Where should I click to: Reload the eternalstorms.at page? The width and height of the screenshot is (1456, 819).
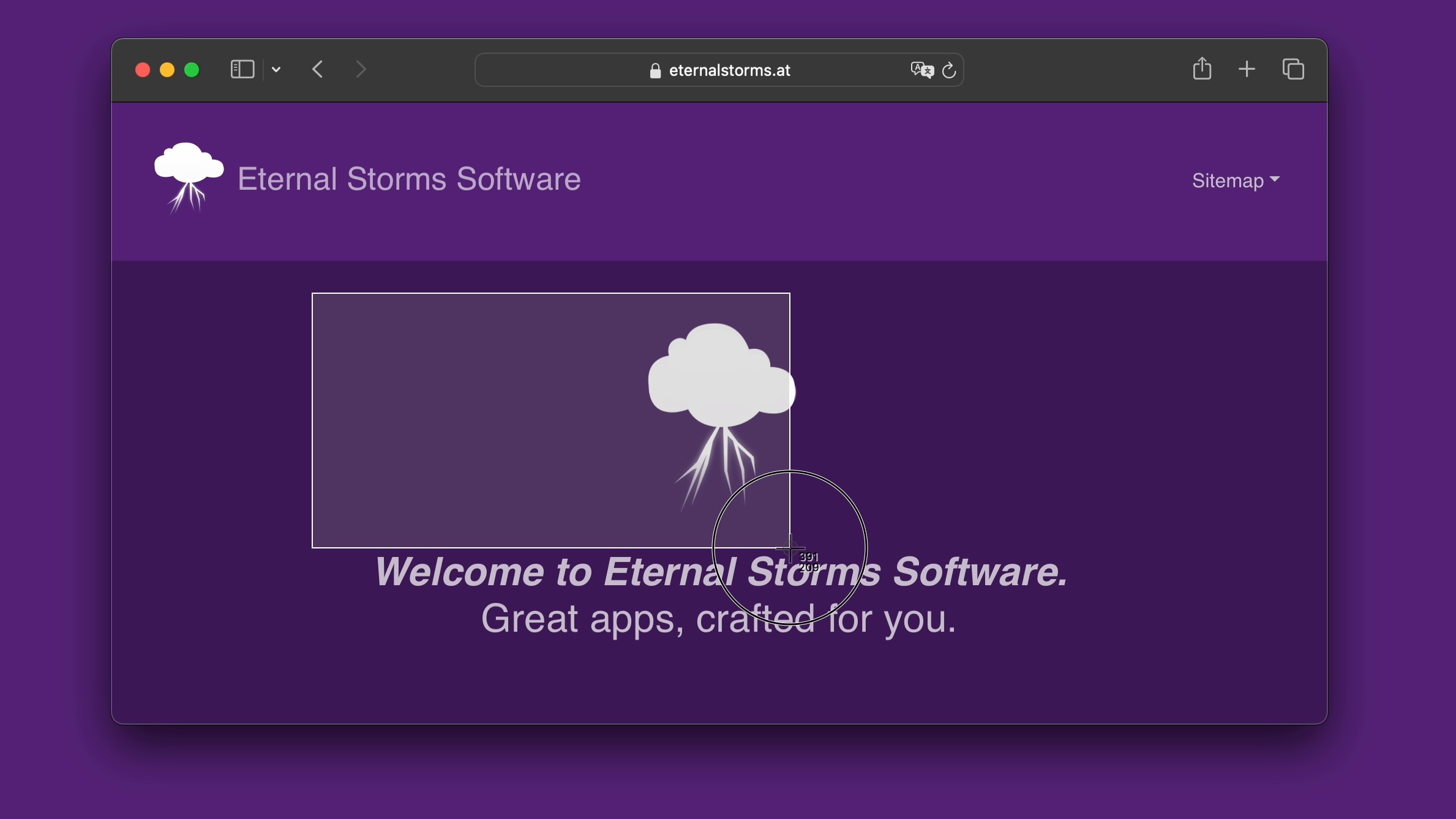click(948, 70)
